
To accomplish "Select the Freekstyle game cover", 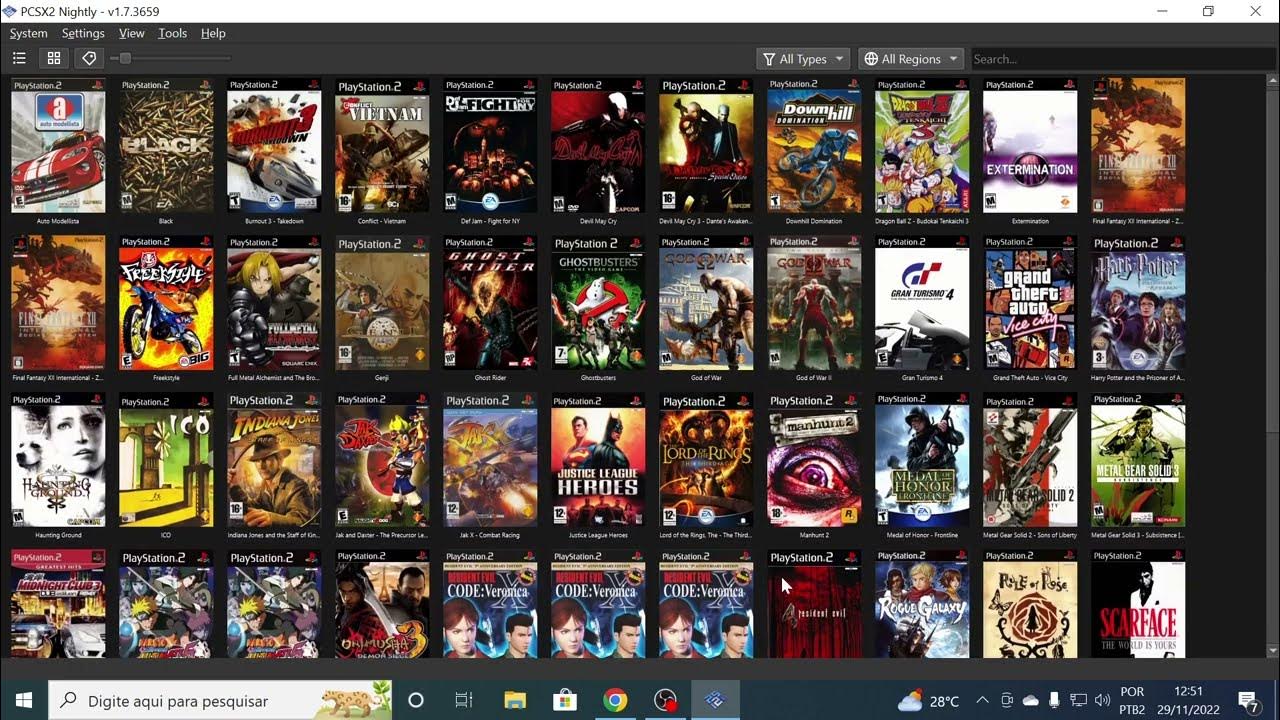I will click(166, 303).
